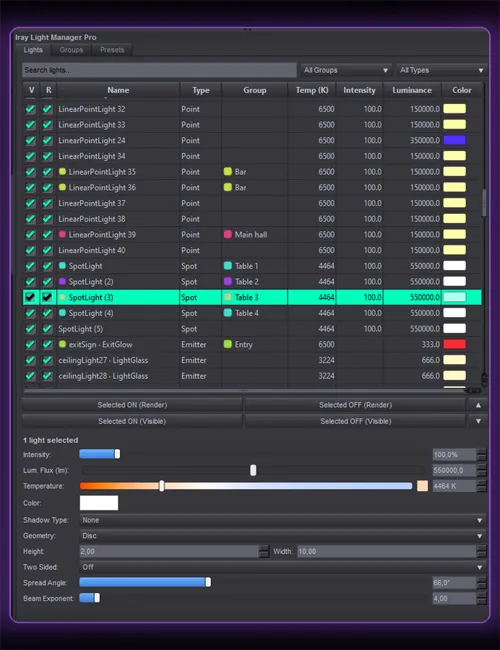
Task: Click Entry group green icon
Action: pos(228,344)
